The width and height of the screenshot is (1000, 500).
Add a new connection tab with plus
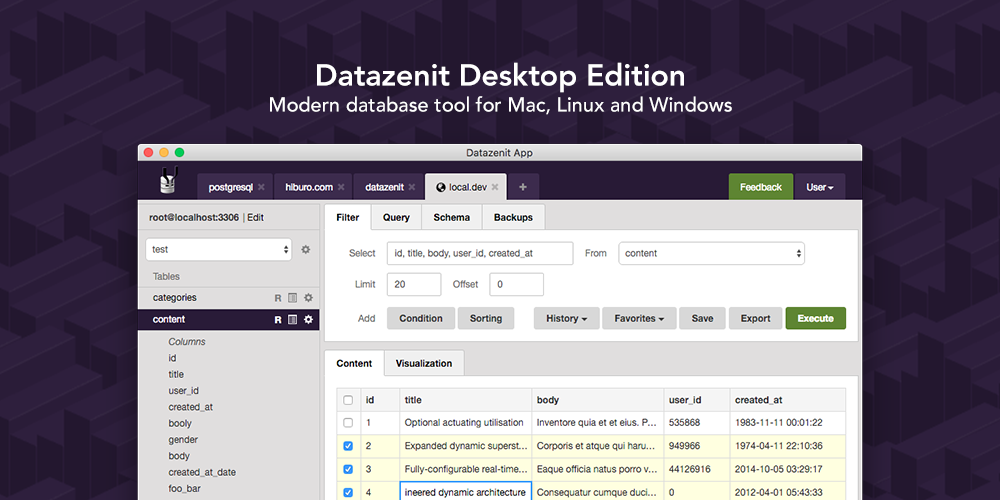(x=523, y=187)
